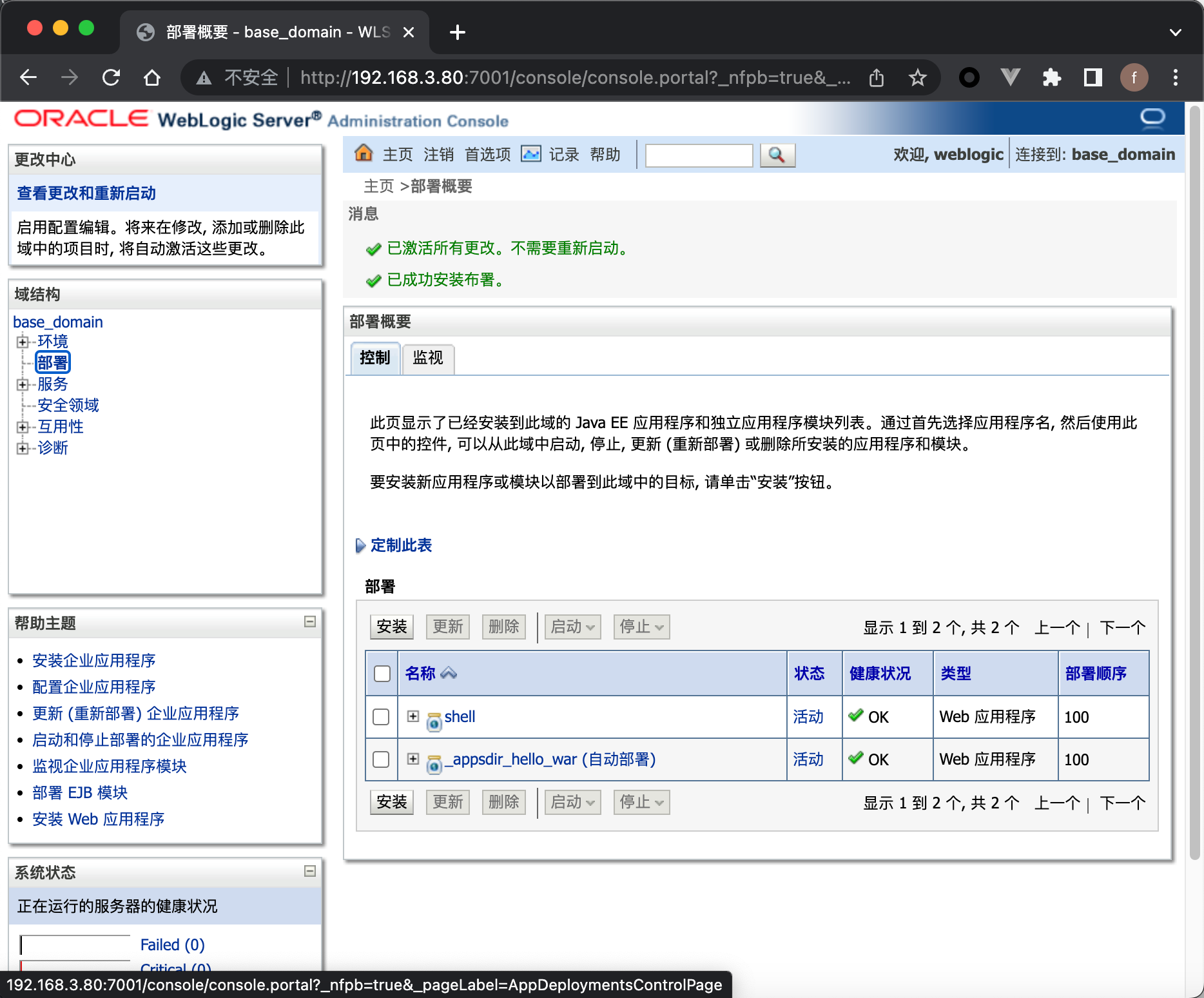This screenshot has width=1204, height=998.
Task: Click the top 安装 button
Action: pos(392,627)
